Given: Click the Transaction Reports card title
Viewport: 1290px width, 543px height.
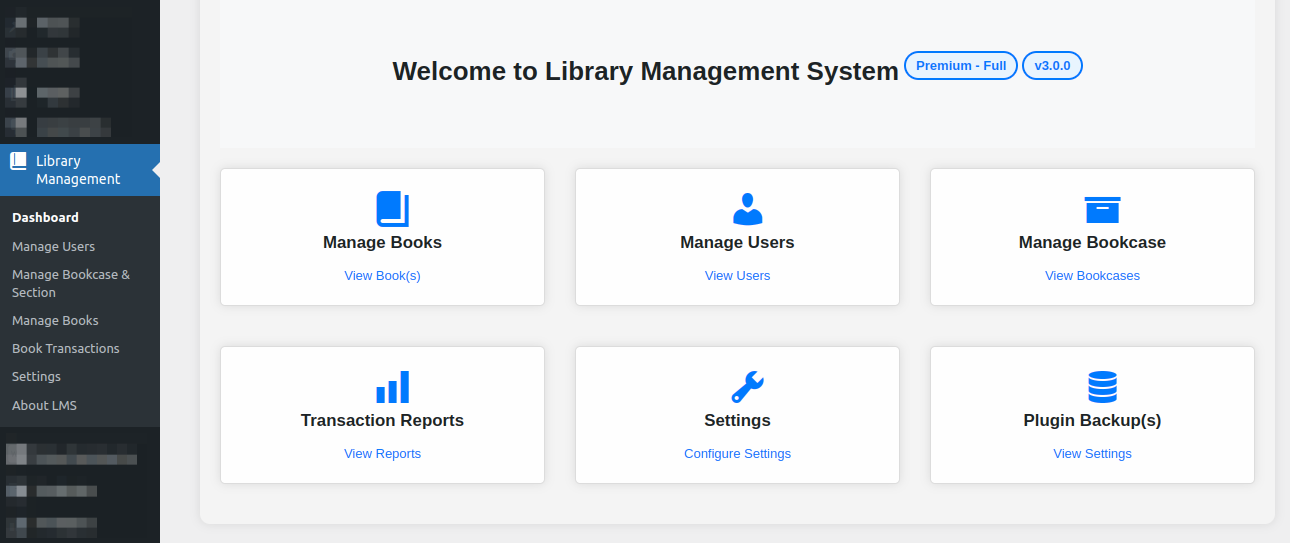Looking at the screenshot, I should (382, 421).
